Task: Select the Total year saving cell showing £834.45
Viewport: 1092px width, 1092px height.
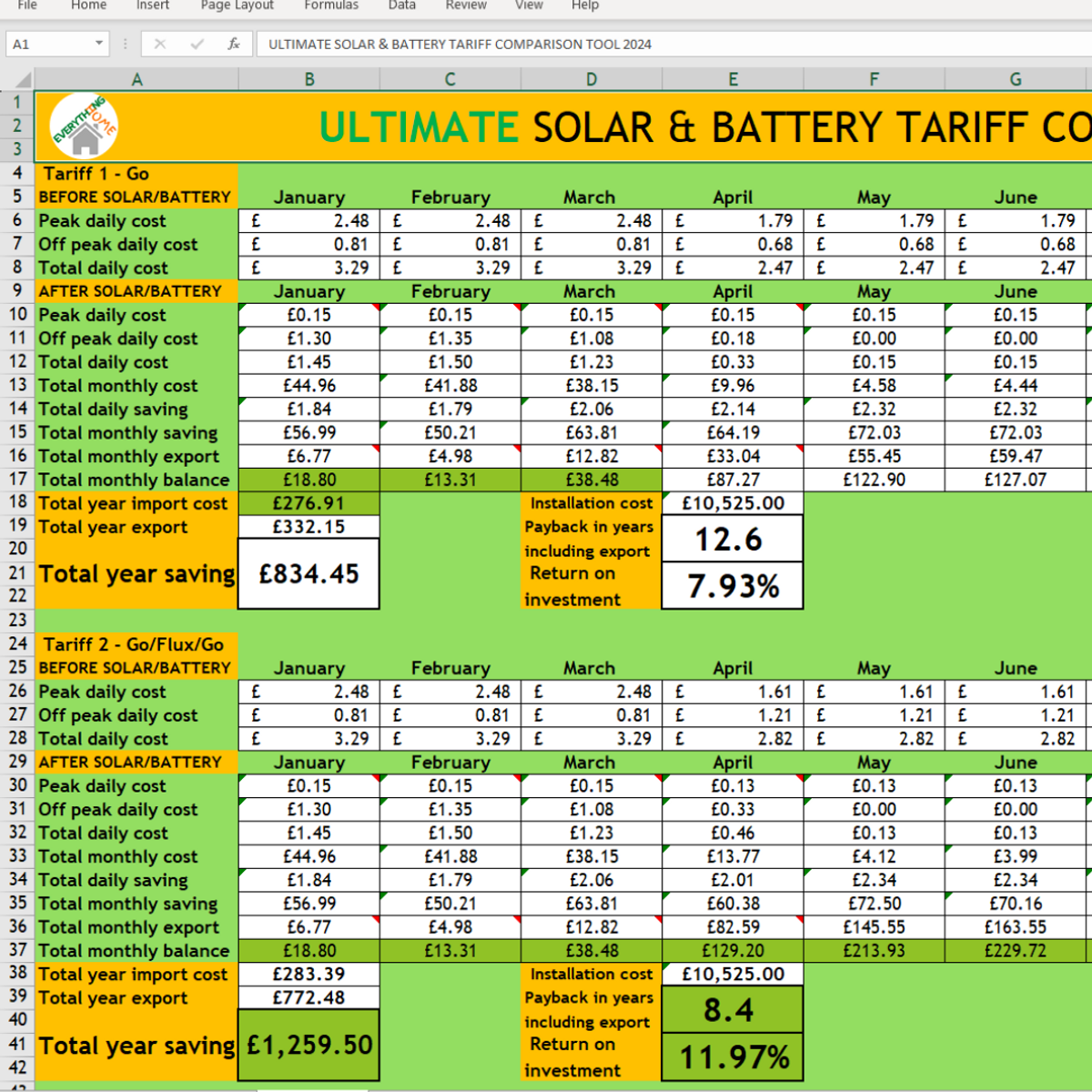Action: pos(308,573)
